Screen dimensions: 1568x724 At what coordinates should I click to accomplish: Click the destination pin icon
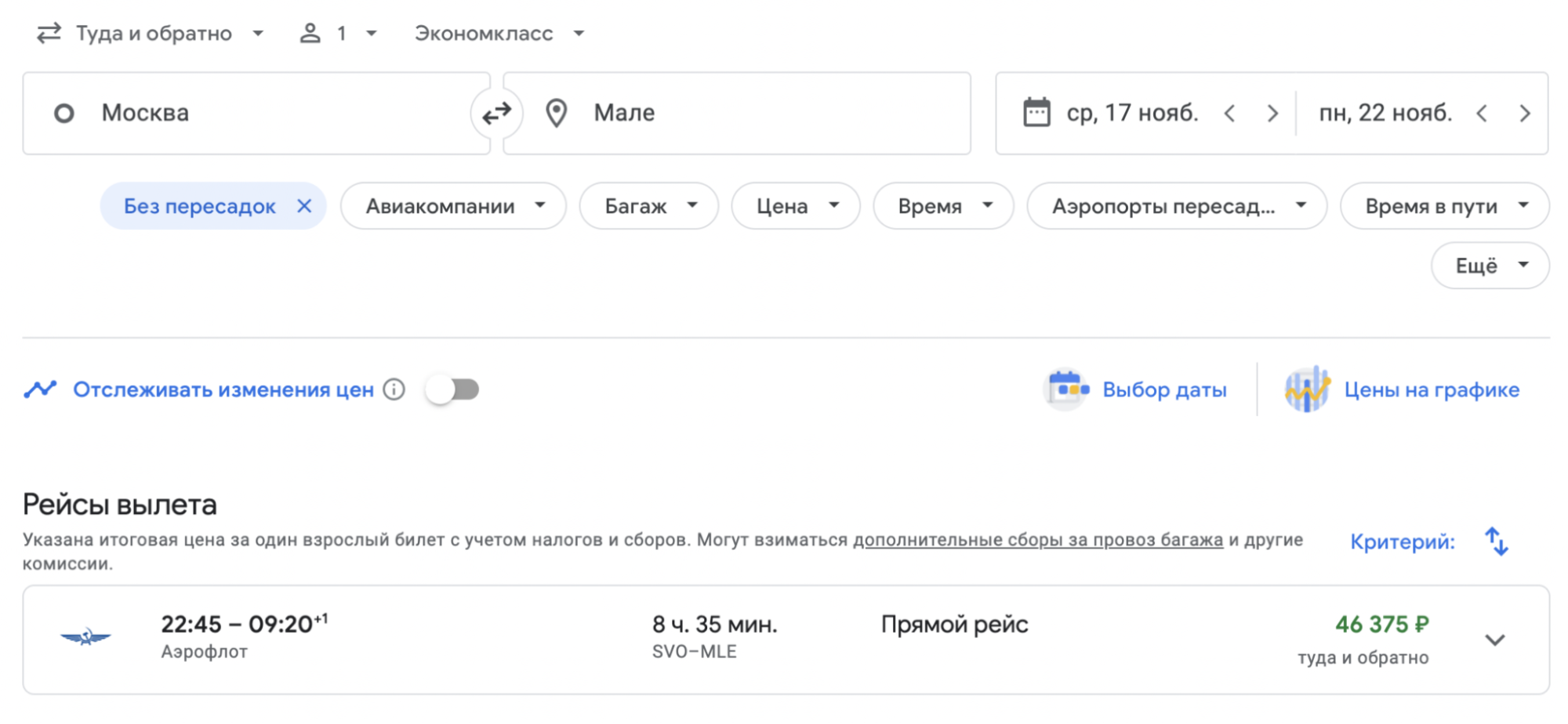pyautogui.click(x=557, y=113)
